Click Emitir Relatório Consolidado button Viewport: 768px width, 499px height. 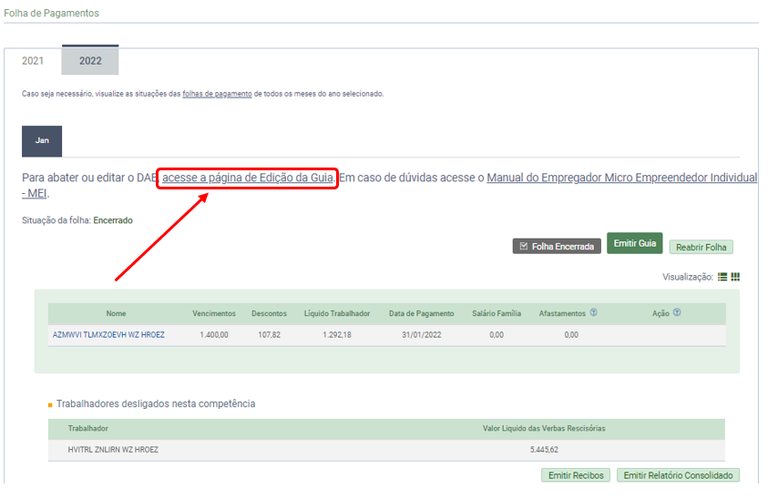[677, 475]
